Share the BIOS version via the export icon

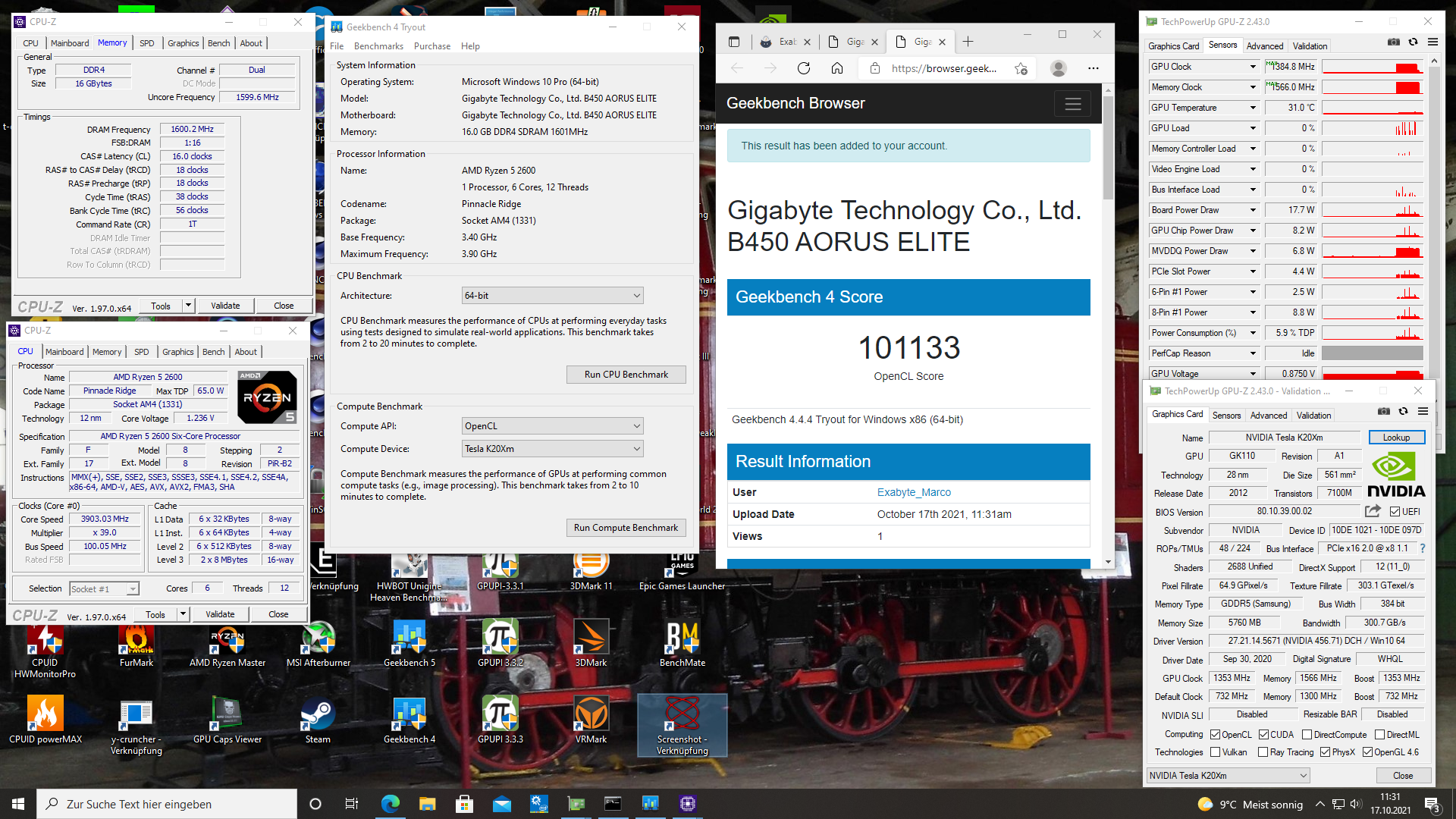(x=1373, y=511)
